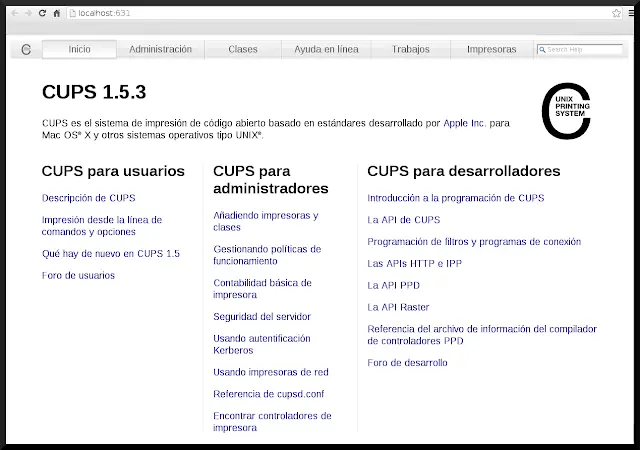Click the CUPS logo in navigation bar
The image size is (640, 450).
point(26,49)
